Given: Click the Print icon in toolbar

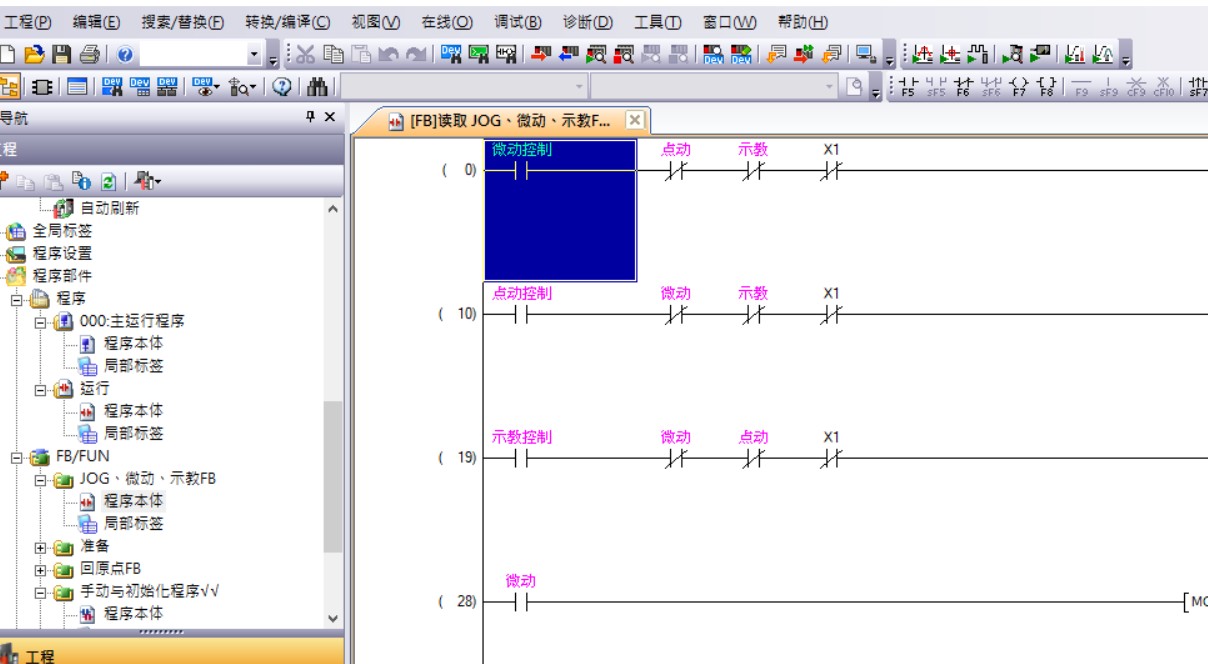Looking at the screenshot, I should [89, 55].
